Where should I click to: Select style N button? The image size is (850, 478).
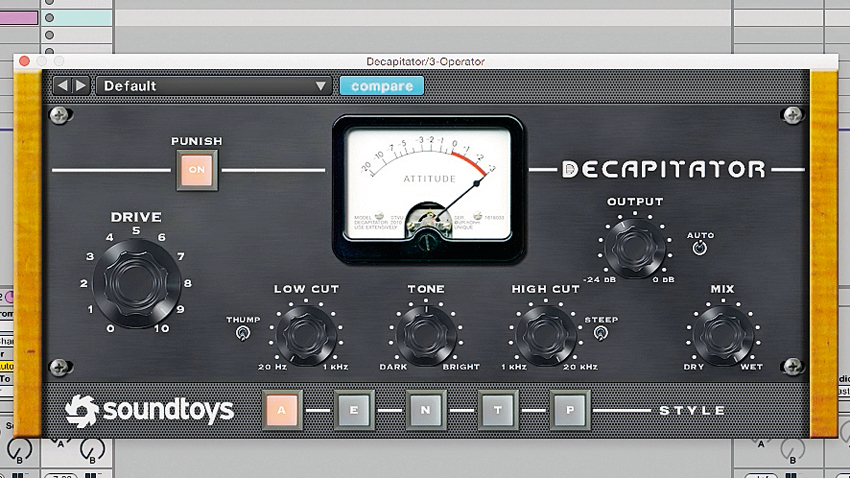click(426, 410)
